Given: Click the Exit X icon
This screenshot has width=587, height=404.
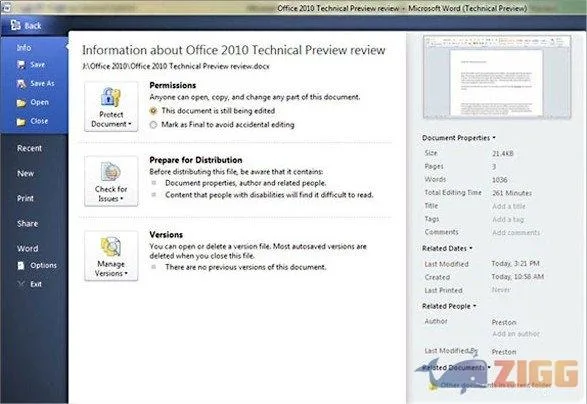Looking at the screenshot, I should coord(21,284).
